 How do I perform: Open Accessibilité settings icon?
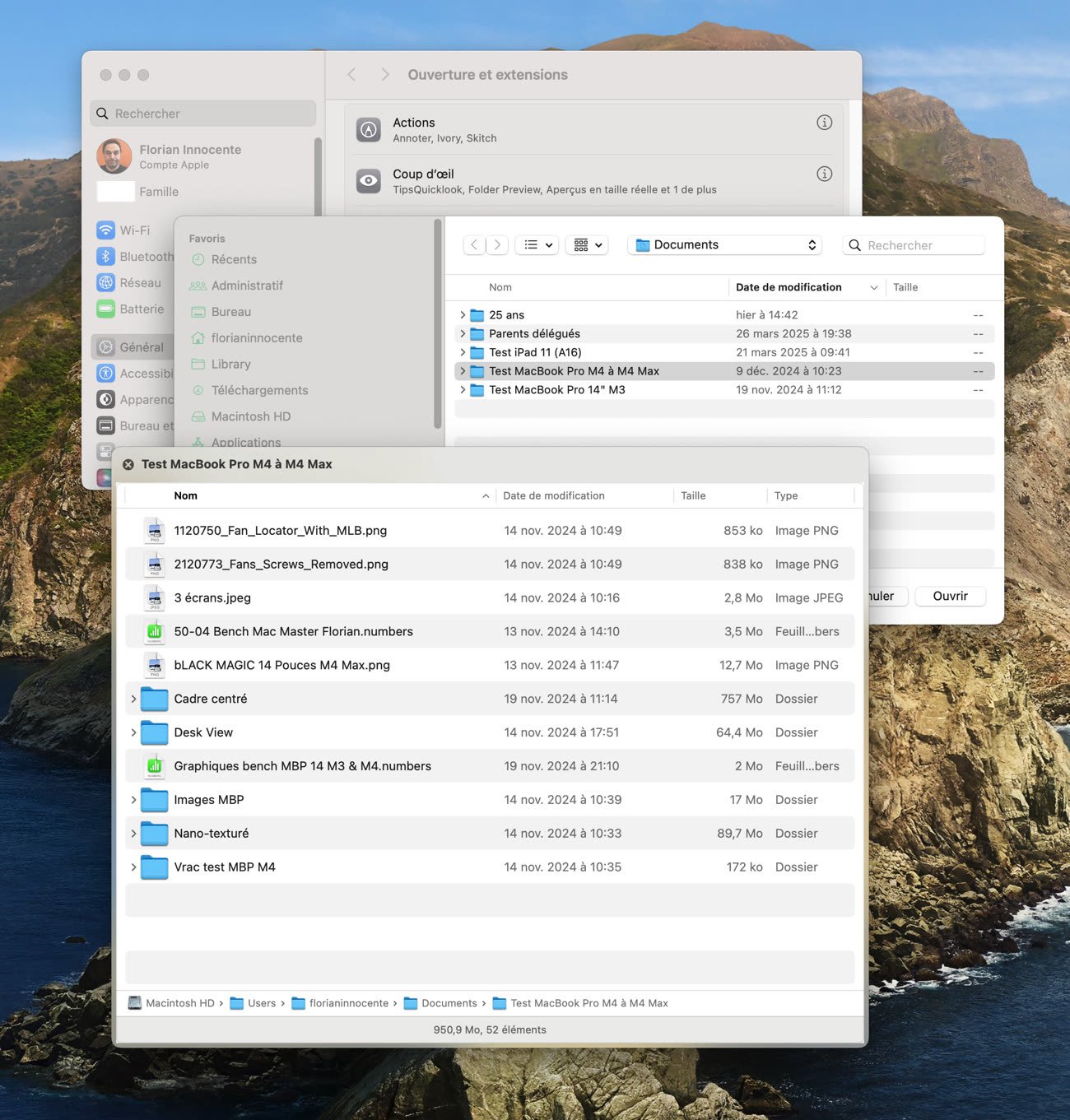pyautogui.click(x=105, y=374)
